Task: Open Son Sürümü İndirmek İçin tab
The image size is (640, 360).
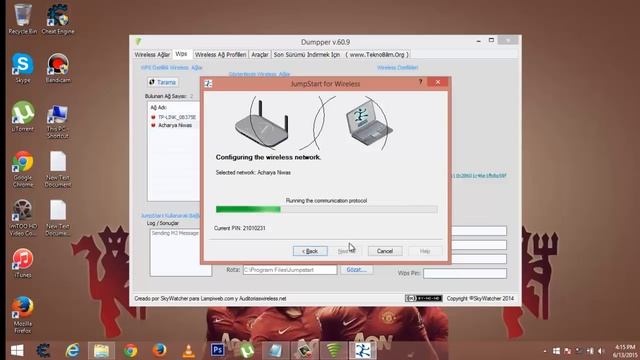Action: pyautogui.click(x=340, y=55)
